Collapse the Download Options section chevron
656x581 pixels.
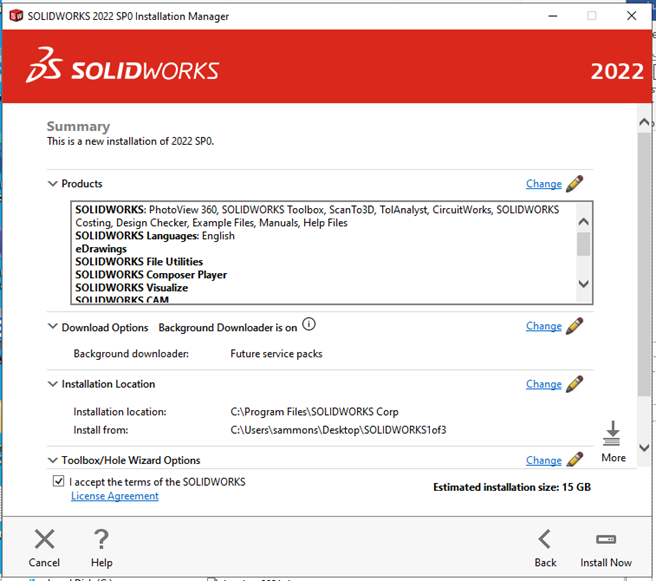[53, 326]
